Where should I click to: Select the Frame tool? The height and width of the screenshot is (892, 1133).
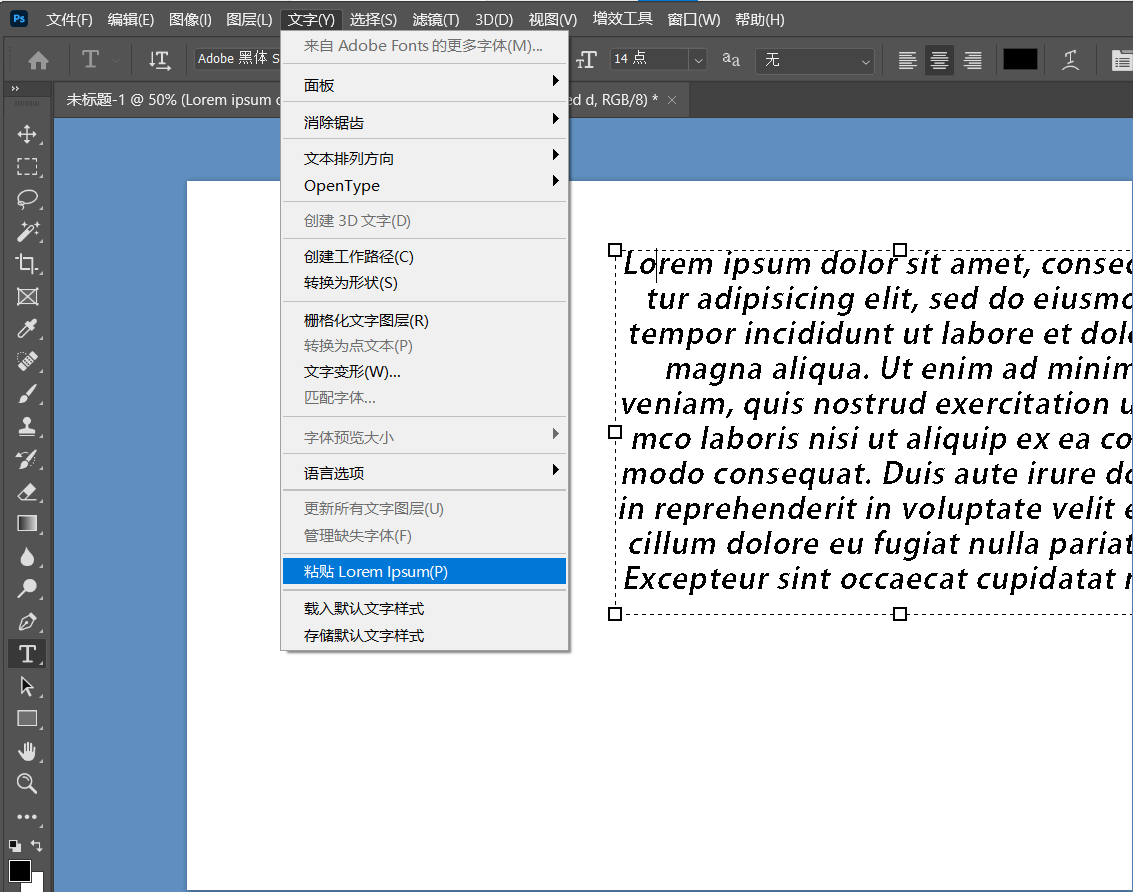27,296
